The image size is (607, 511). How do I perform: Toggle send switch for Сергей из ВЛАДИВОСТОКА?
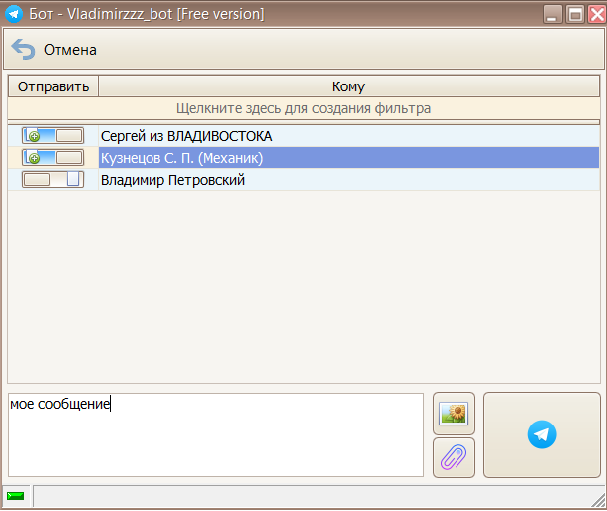coord(53,136)
